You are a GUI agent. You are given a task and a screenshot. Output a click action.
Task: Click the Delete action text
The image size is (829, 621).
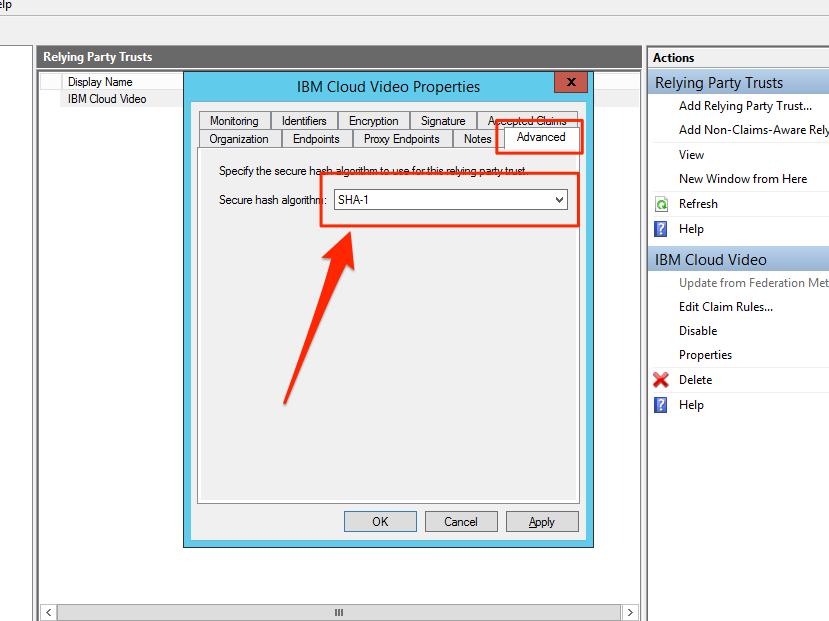tap(696, 380)
